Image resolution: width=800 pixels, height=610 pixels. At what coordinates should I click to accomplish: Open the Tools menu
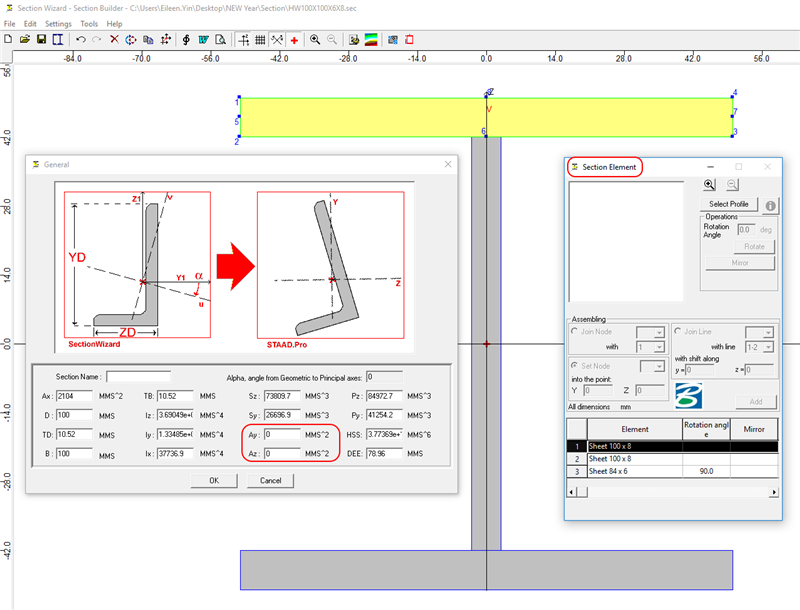[89, 23]
